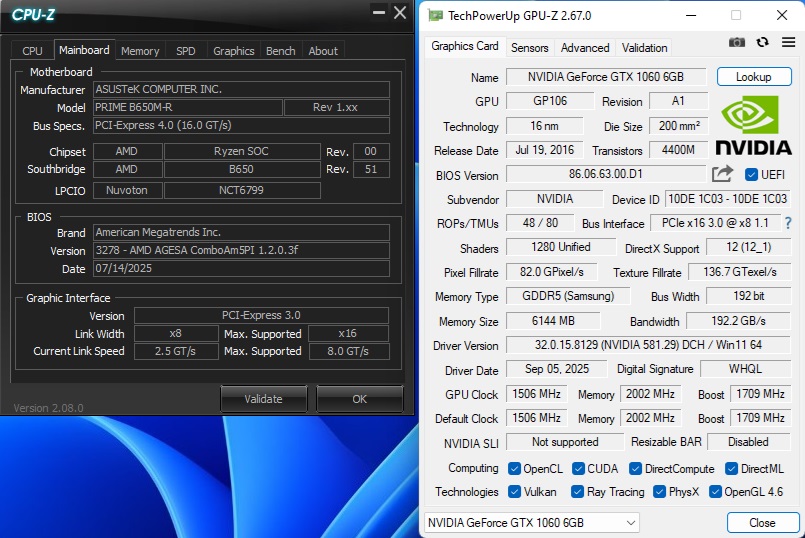Click the BIOS Version value 3278 AGESA
The height and width of the screenshot is (538, 805).
[x=241, y=250]
